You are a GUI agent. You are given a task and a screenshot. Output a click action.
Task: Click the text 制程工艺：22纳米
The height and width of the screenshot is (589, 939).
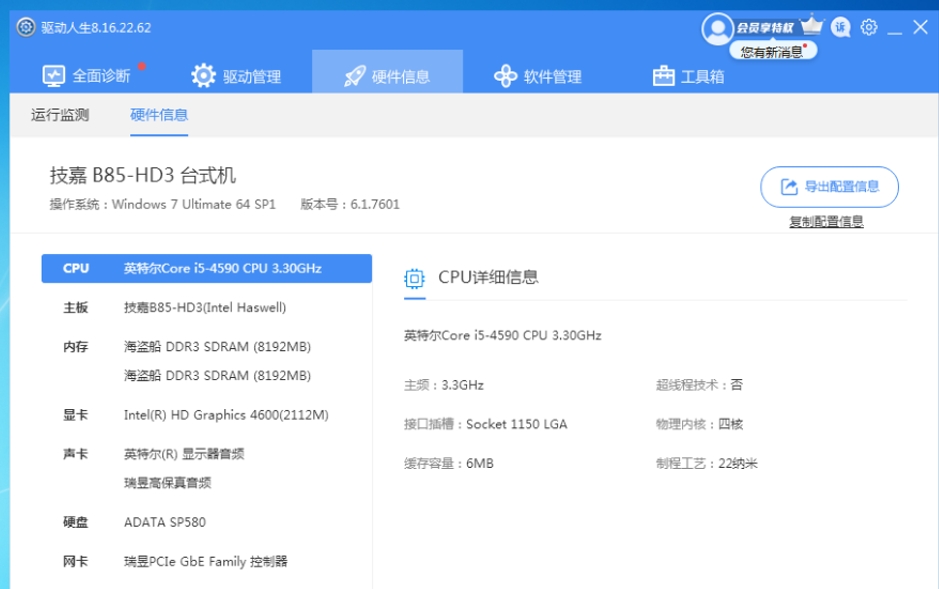(707, 464)
